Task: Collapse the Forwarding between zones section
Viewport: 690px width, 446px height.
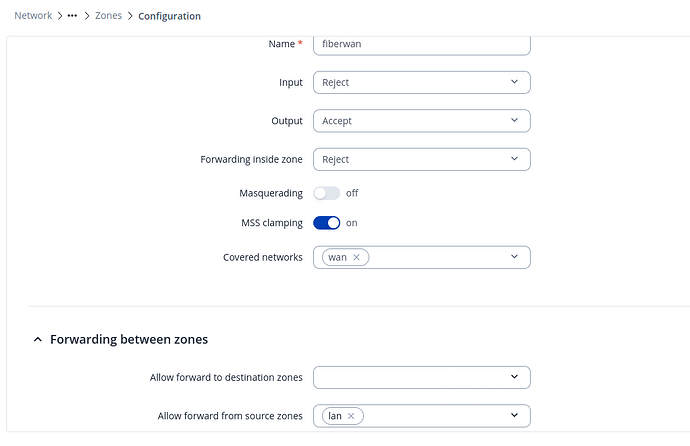Action: [38, 340]
